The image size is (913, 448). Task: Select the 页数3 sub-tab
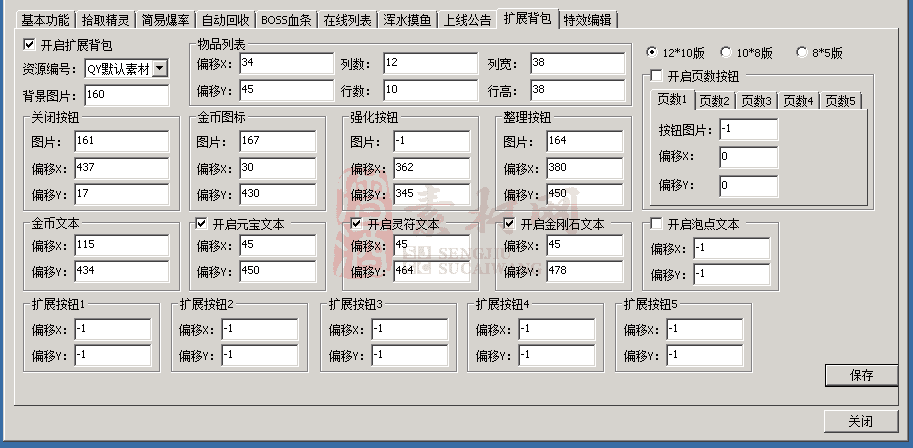756,101
